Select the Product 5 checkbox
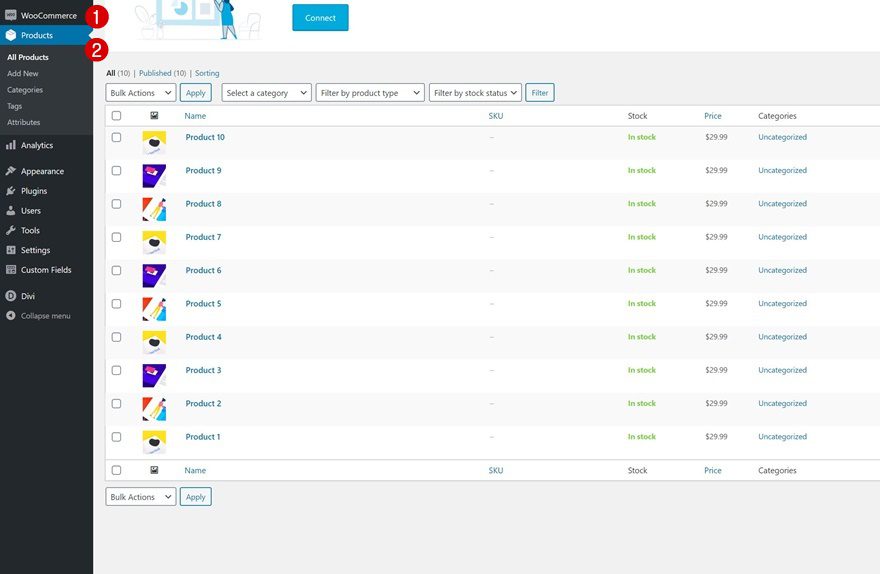The width and height of the screenshot is (880, 574). 116,304
